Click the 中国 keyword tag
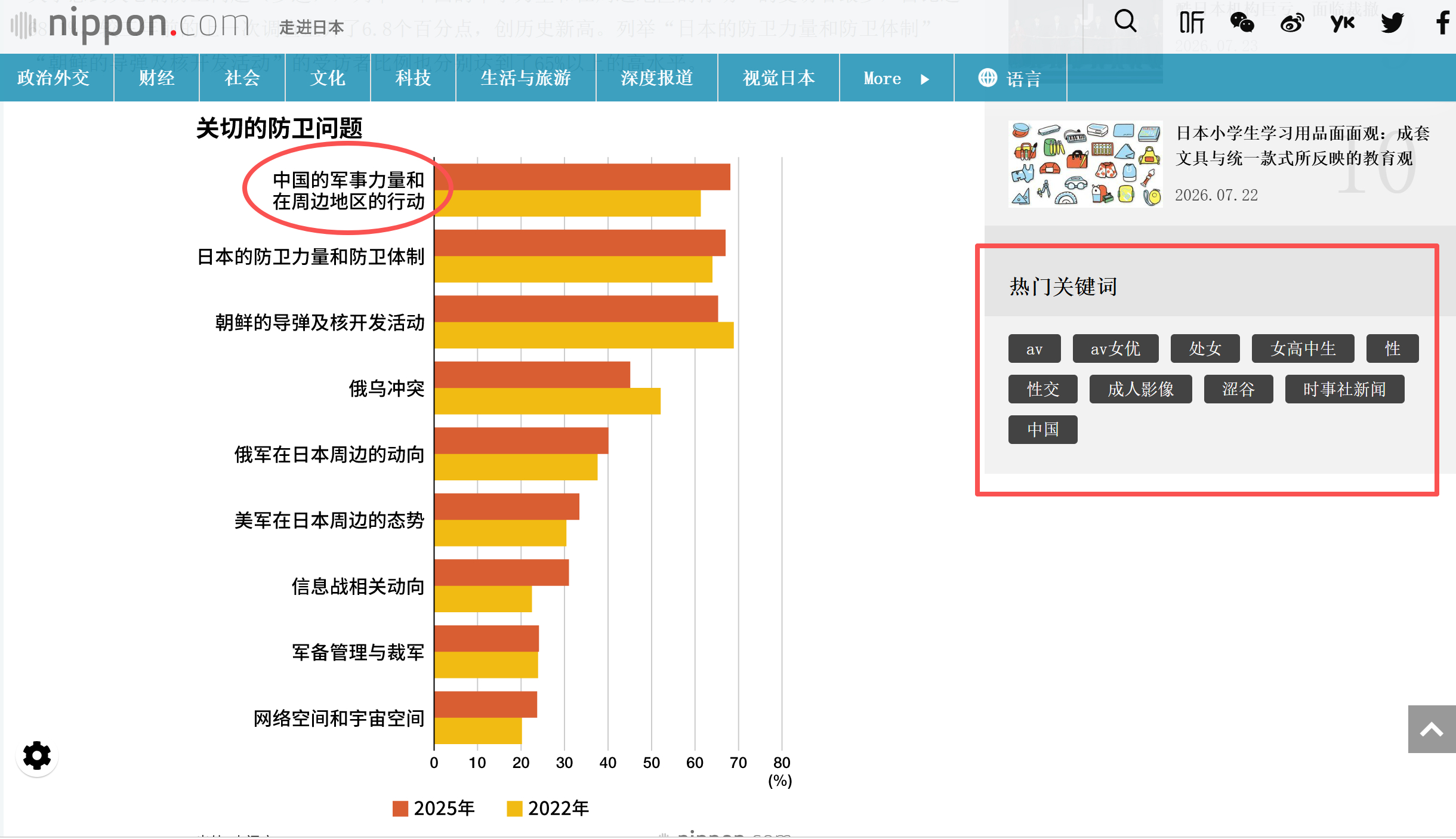The image size is (1456, 839). coord(1042,430)
